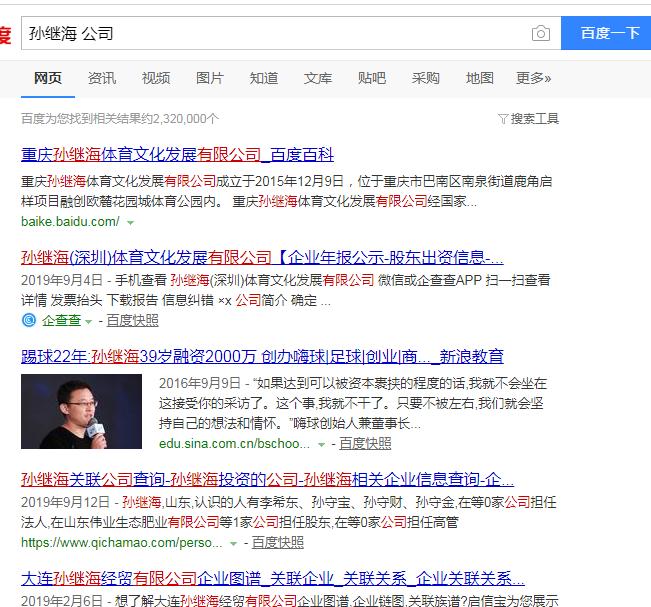The height and width of the screenshot is (607, 651).
Task: Open the 采购 tab
Action: pos(426,78)
